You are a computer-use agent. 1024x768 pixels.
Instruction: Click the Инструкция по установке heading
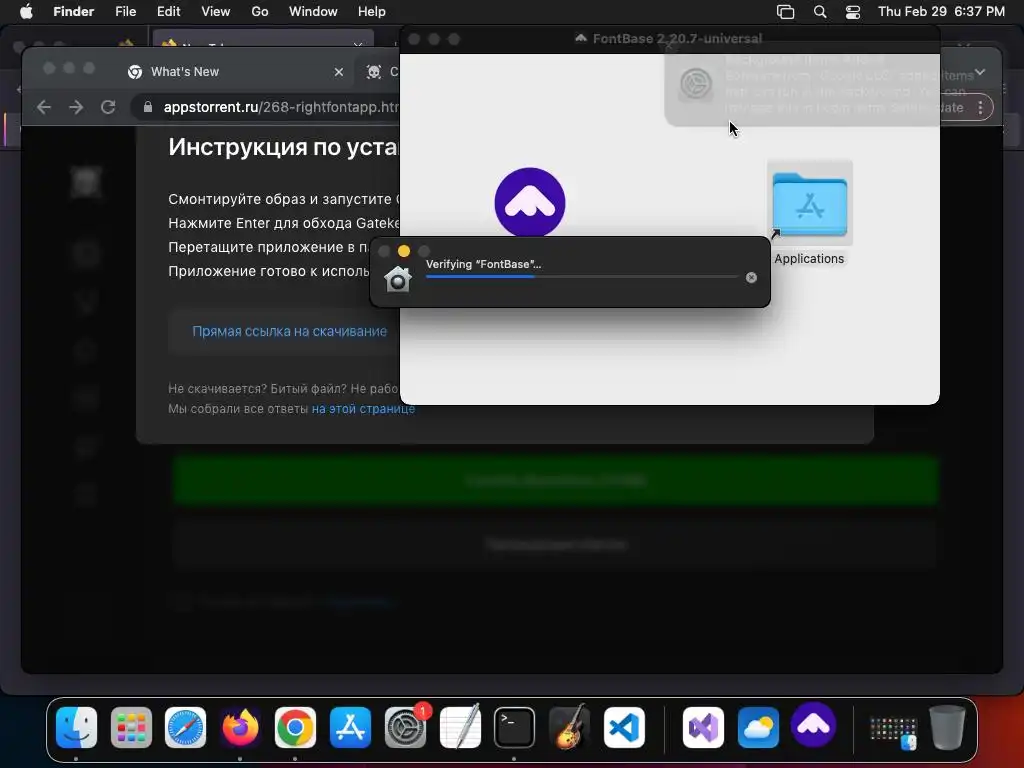[283, 147]
